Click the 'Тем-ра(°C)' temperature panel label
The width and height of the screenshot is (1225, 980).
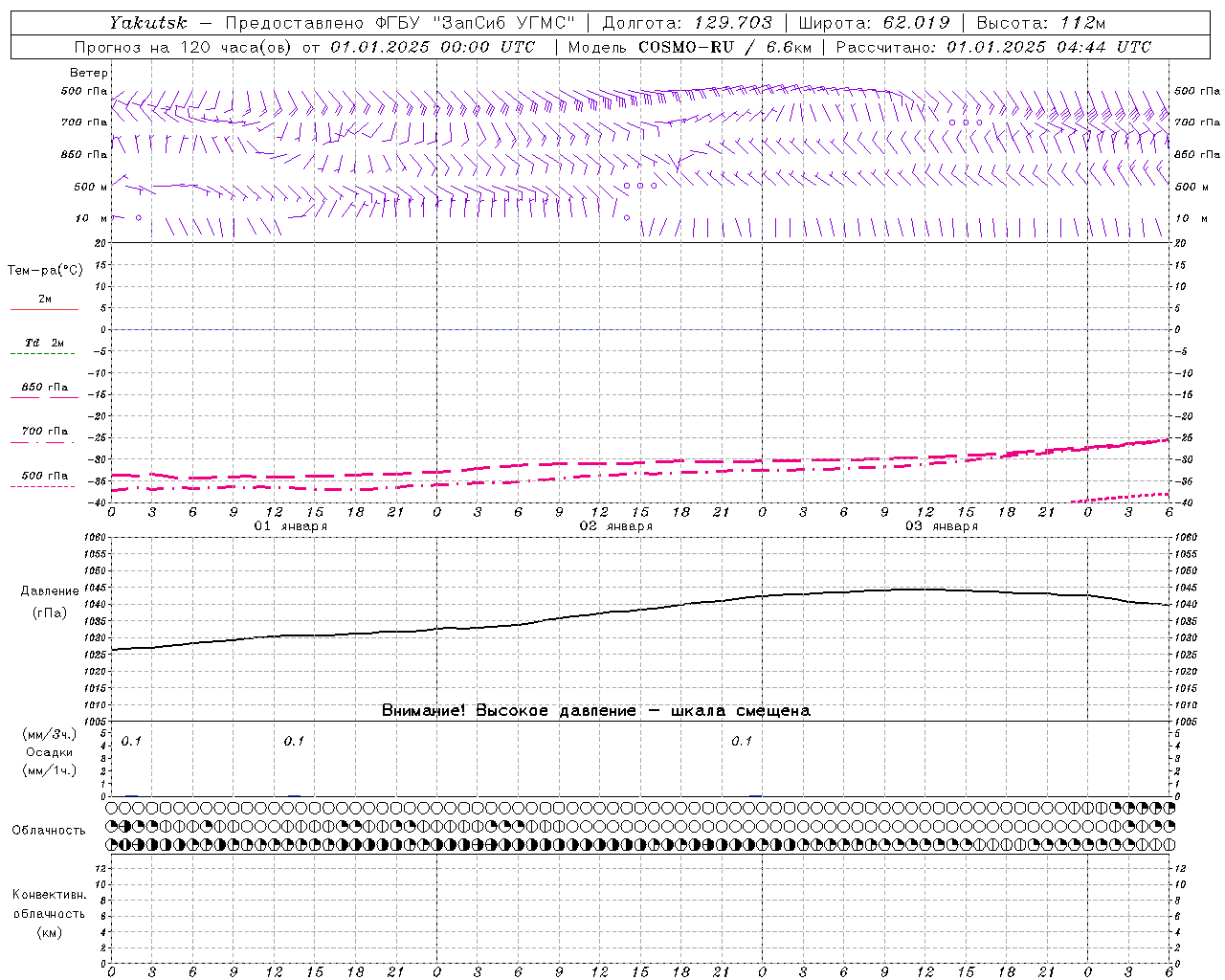45,270
